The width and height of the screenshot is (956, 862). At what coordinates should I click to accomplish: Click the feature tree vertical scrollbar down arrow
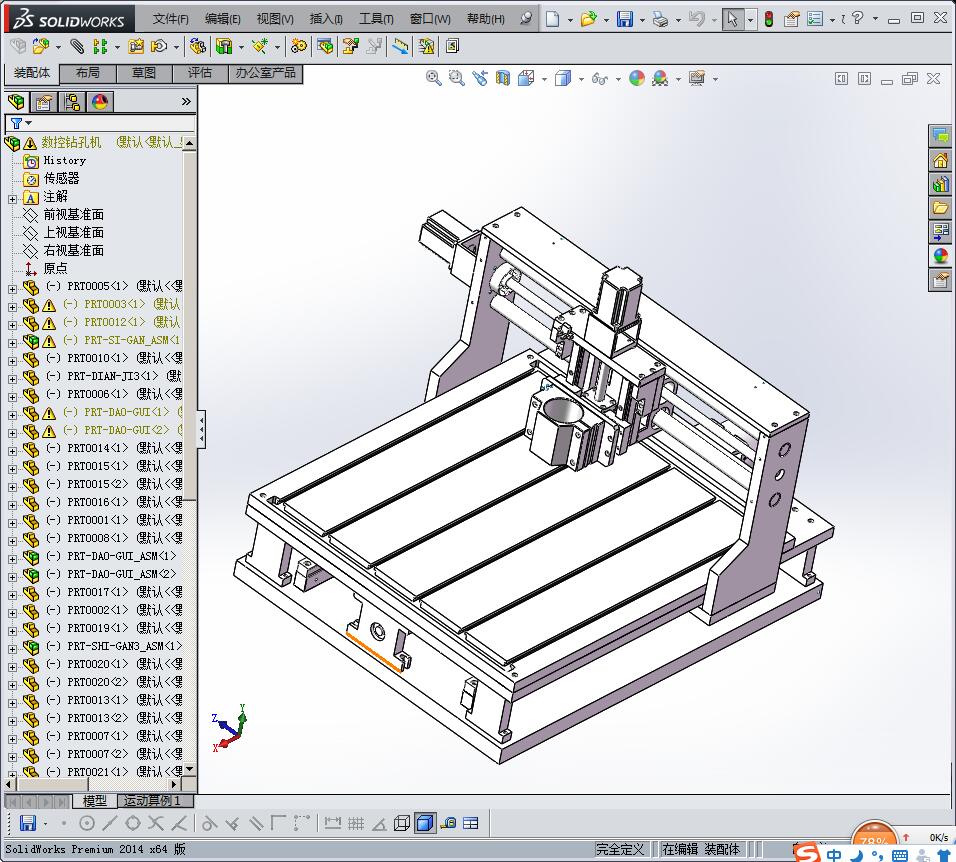tap(190, 770)
